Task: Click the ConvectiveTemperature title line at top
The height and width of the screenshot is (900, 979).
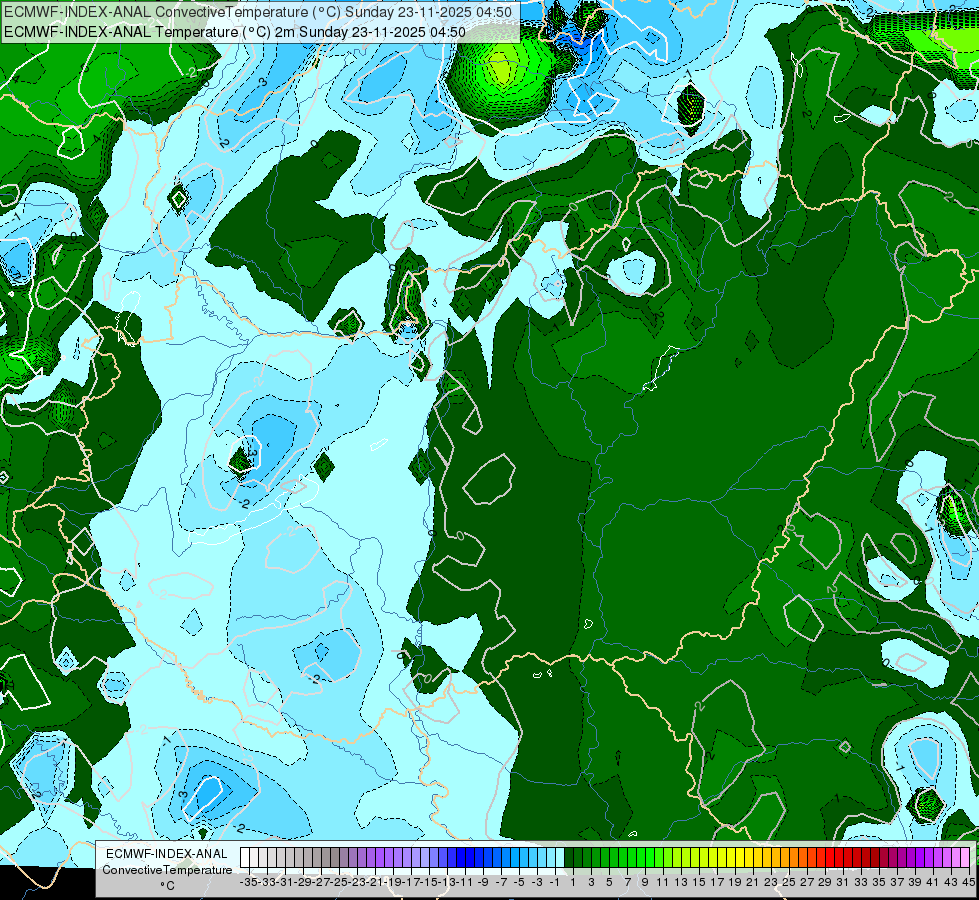Action: coord(258,12)
